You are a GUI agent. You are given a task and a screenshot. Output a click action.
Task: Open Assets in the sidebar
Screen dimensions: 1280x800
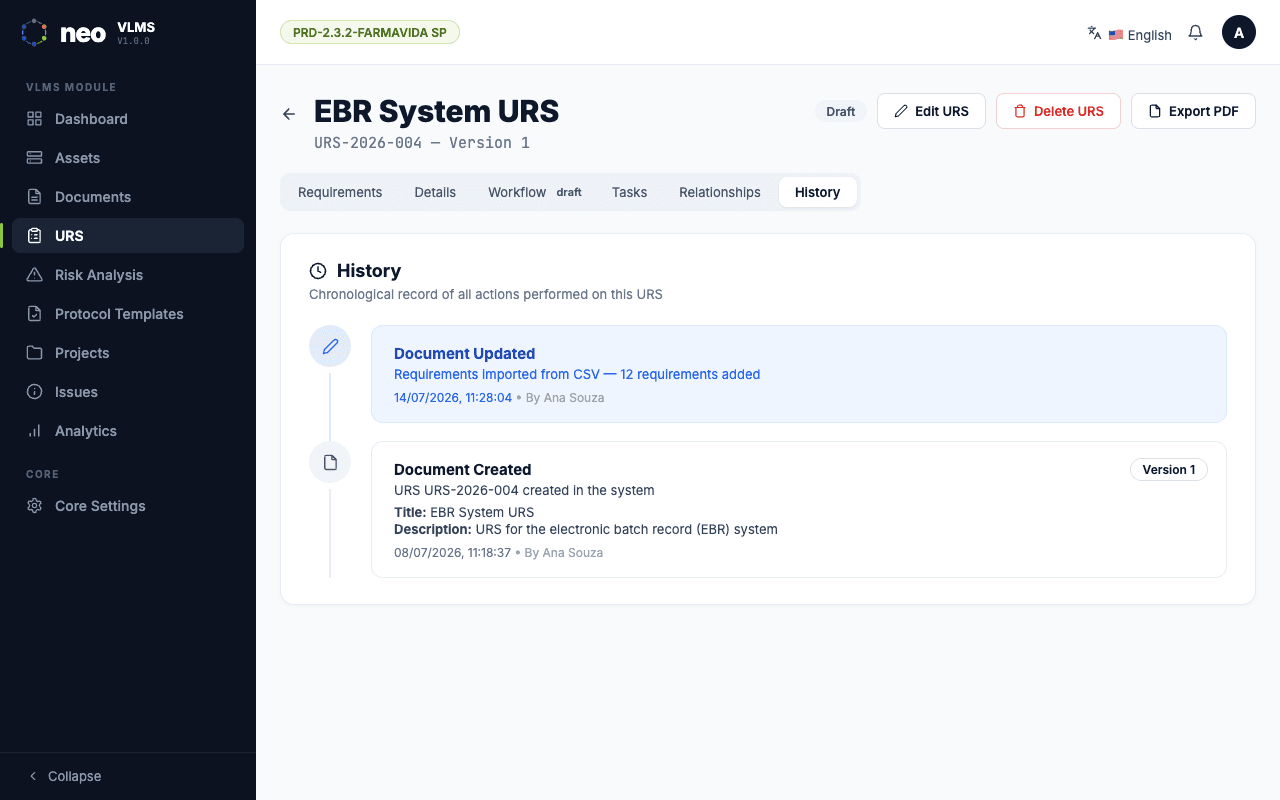pos(128,158)
